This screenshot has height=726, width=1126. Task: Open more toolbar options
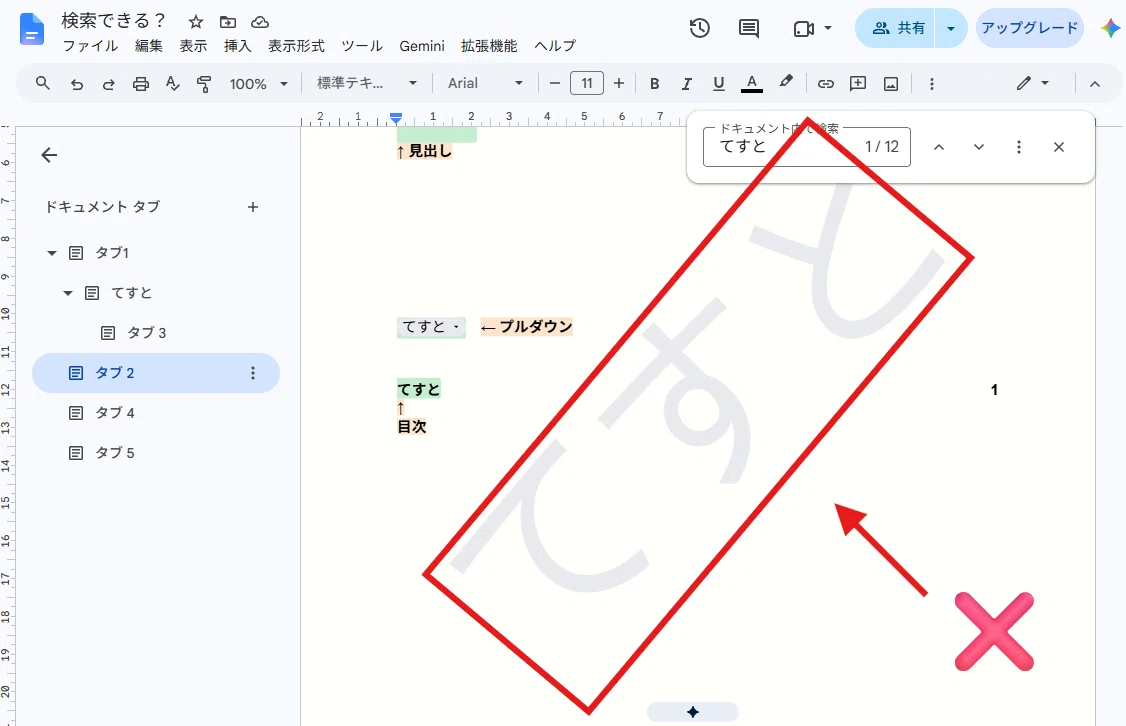click(931, 84)
